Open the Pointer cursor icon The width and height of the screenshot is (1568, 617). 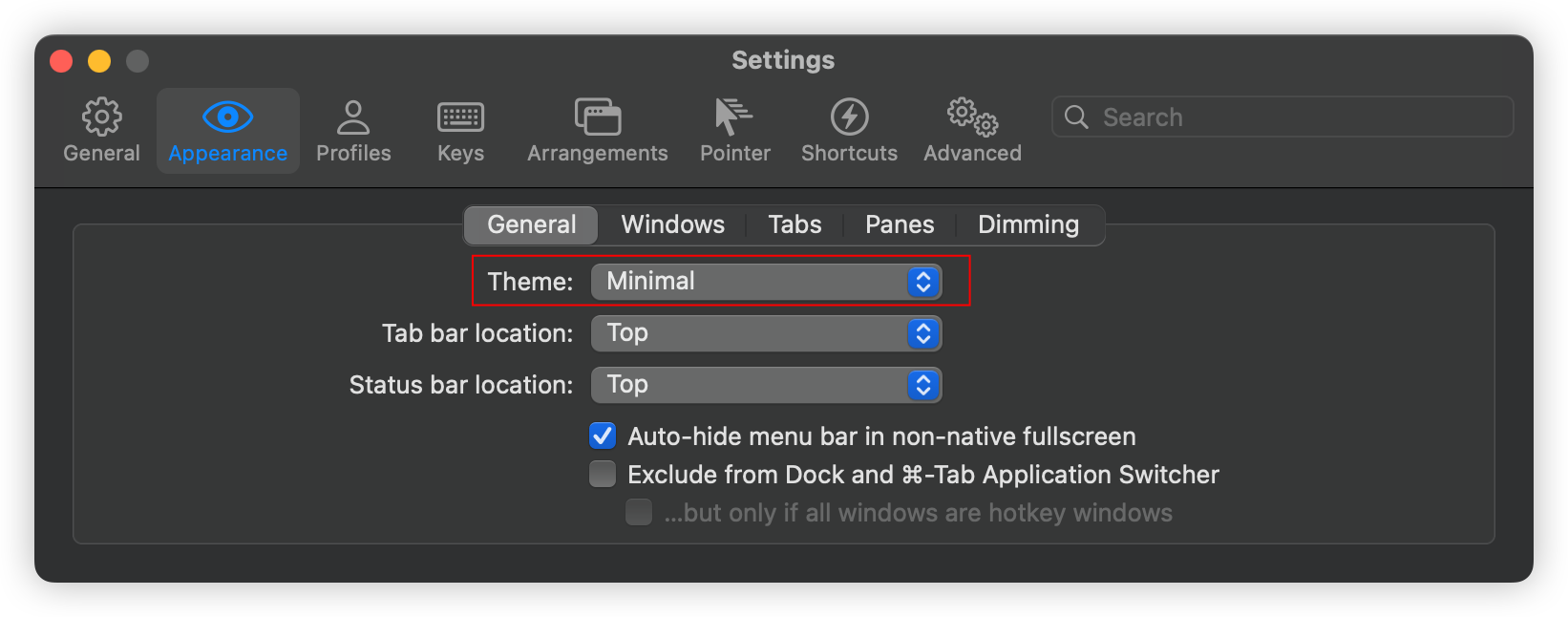733,117
